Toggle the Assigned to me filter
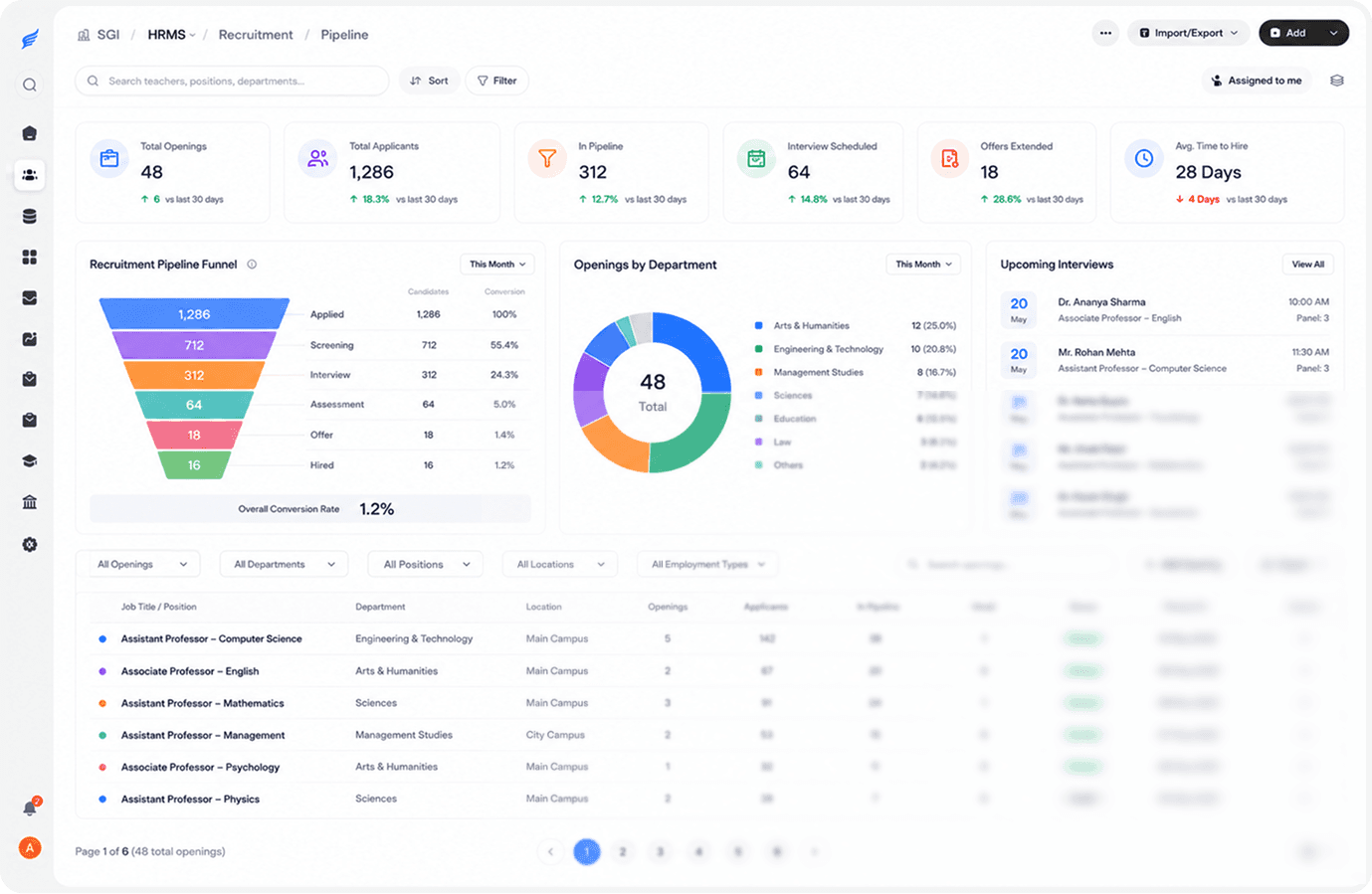 click(1257, 81)
